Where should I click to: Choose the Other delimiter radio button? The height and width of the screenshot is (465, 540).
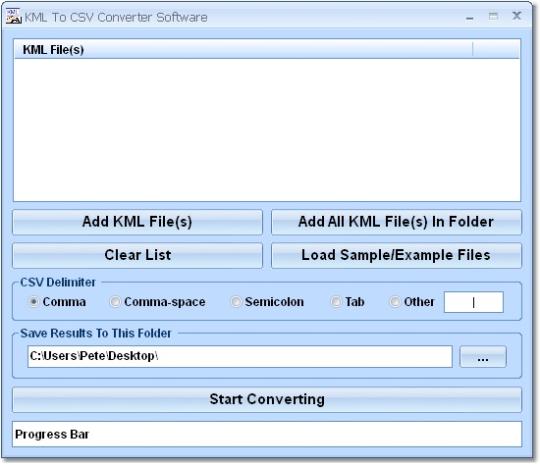pyautogui.click(x=395, y=302)
